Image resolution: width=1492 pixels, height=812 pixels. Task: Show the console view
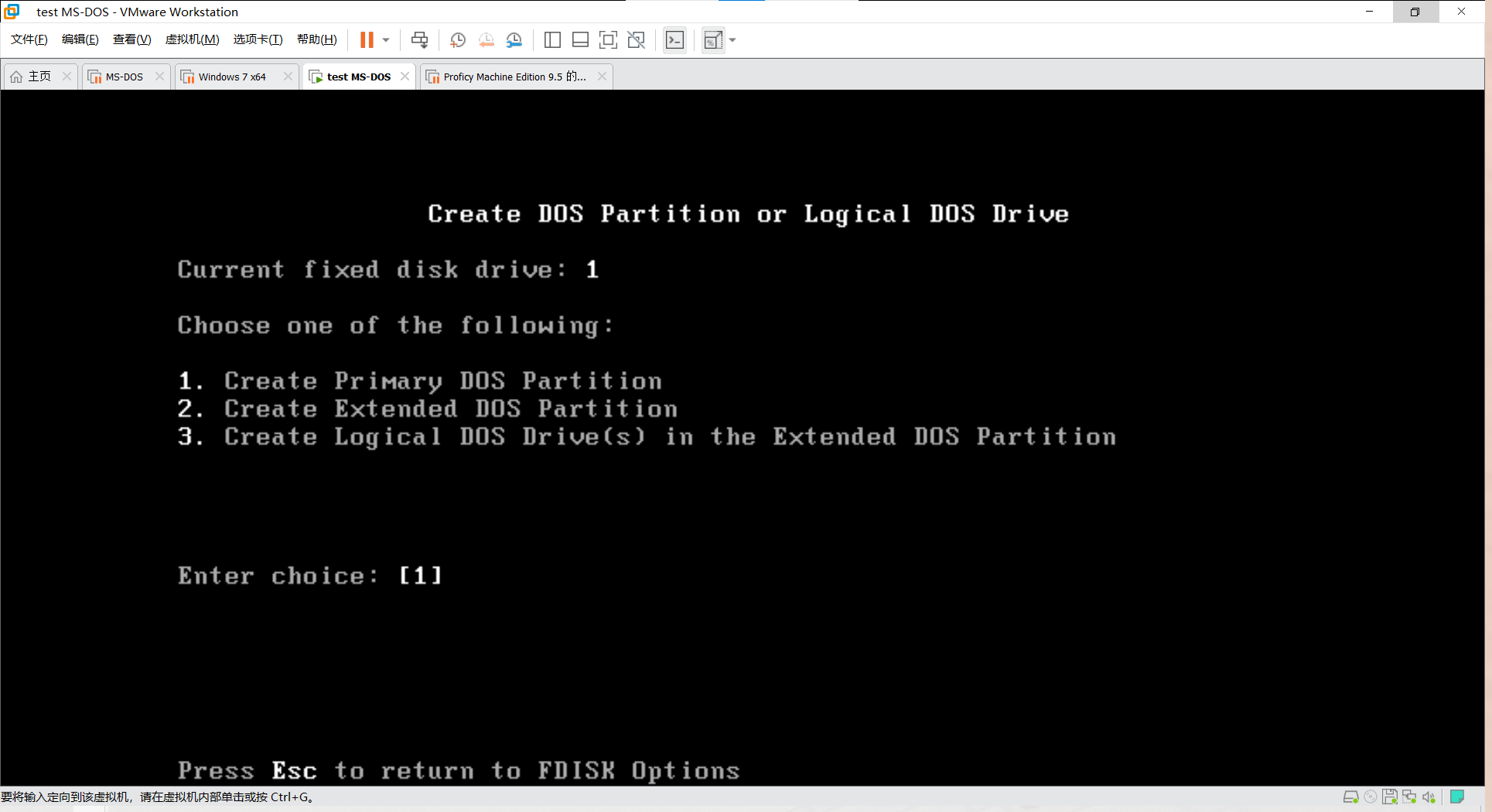[674, 40]
